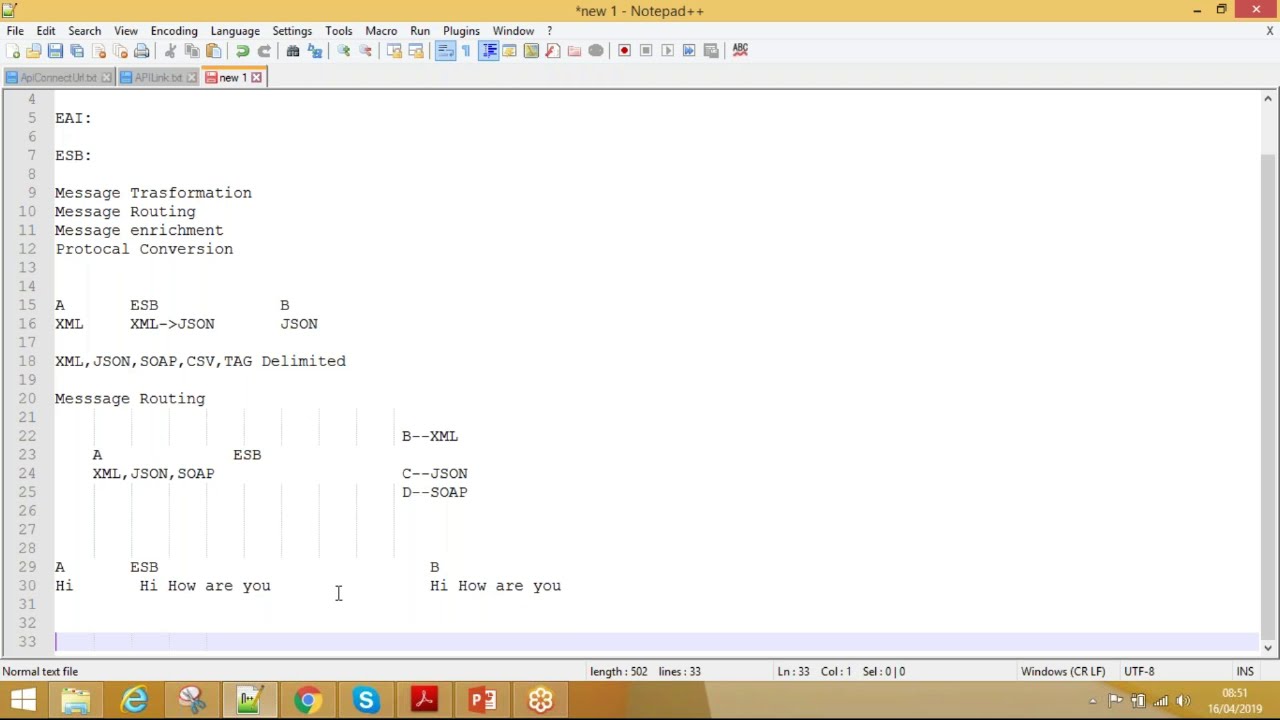Click the ABC spell check icon
The width and height of the screenshot is (1280, 720).
(x=740, y=50)
